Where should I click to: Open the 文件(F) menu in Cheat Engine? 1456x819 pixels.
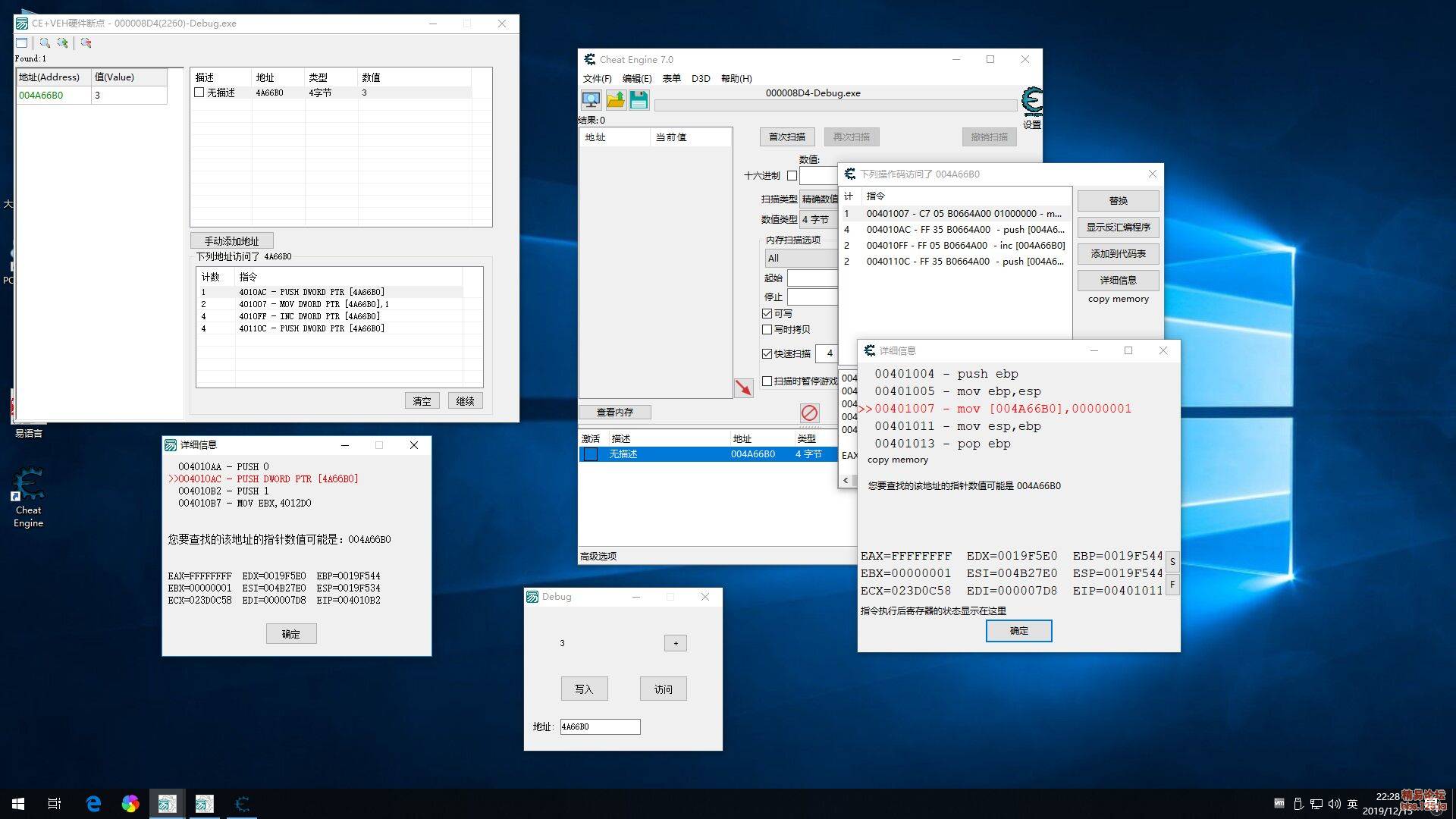pos(597,79)
